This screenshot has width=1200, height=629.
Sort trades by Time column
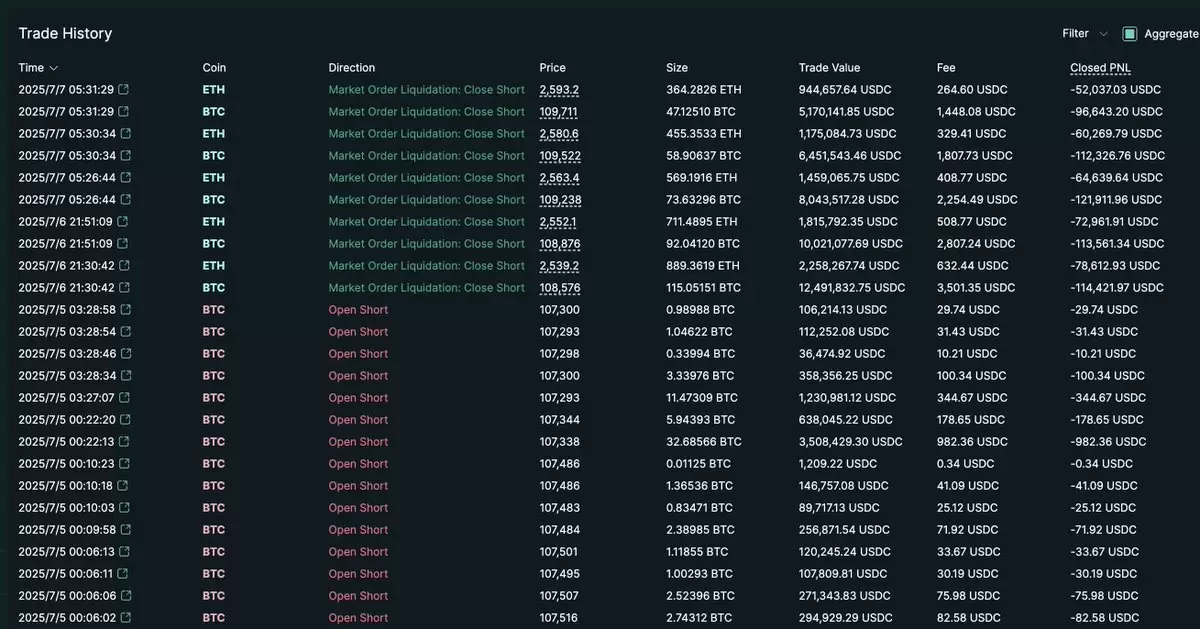click(x=37, y=68)
